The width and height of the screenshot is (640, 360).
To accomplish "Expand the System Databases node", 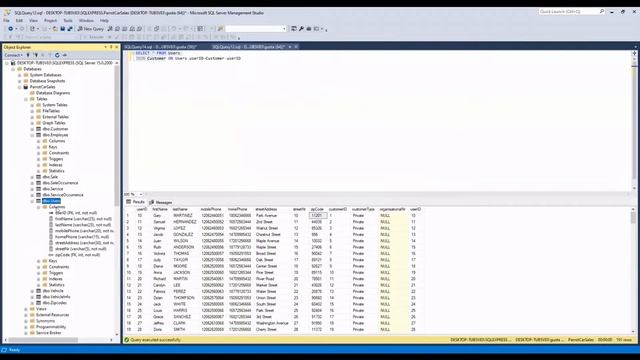I will pos(19,75).
